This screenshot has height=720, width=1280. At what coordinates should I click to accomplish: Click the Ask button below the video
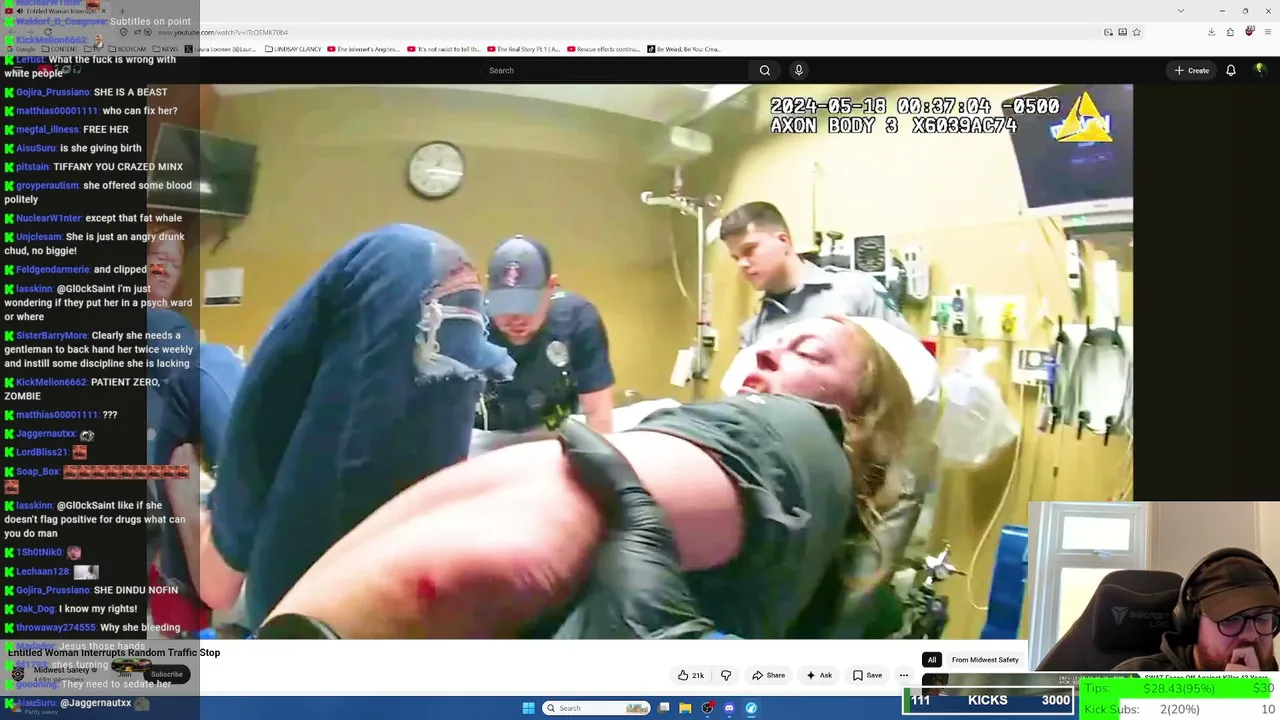click(x=819, y=675)
